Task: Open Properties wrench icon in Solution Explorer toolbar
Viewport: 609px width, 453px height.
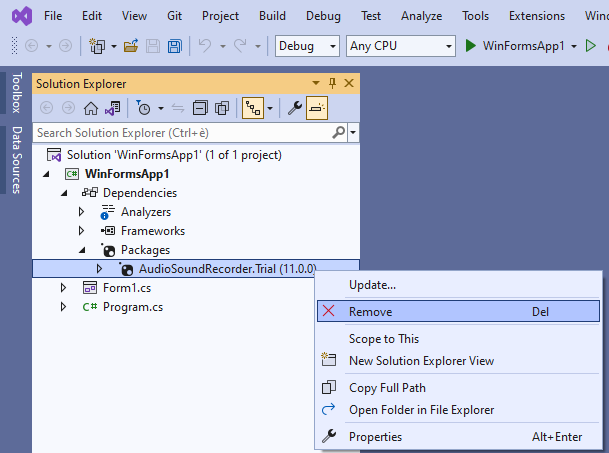Action: coord(295,108)
